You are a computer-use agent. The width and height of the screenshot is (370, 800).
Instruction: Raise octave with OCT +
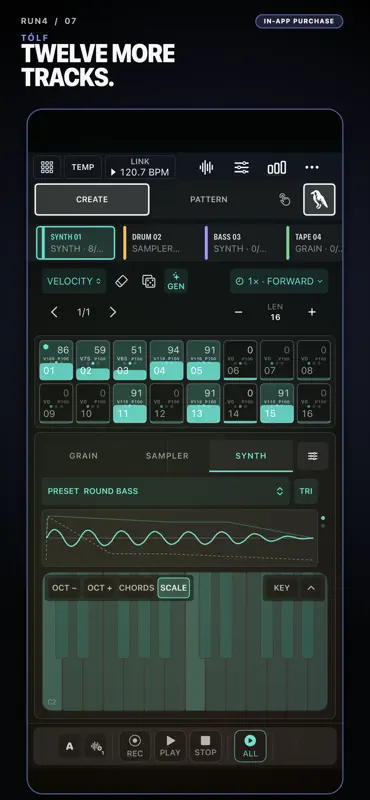100,588
